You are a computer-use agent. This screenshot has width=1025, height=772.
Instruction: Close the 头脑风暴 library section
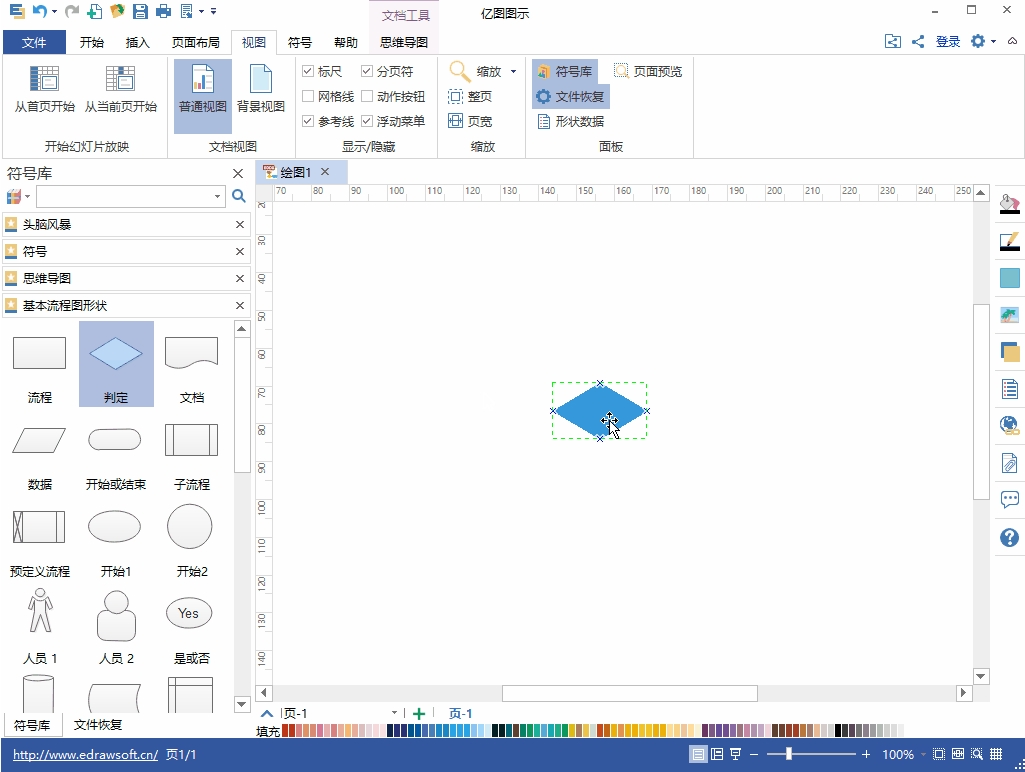coord(240,225)
